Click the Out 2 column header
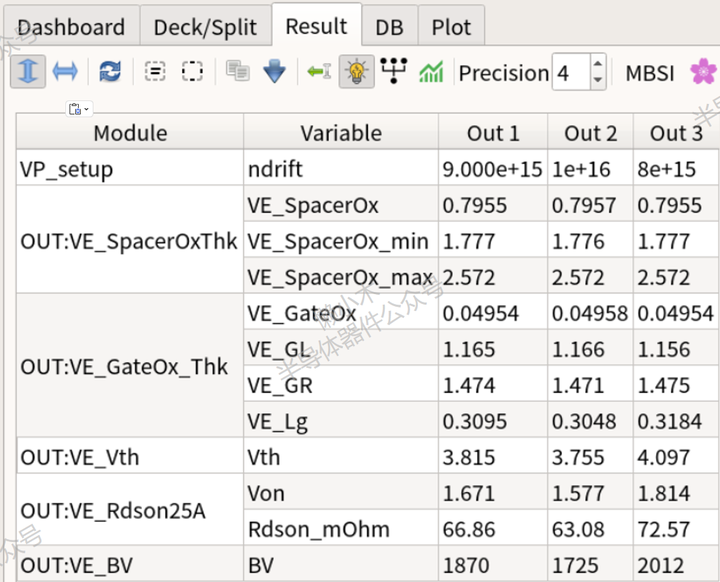The image size is (720, 582). tap(591, 133)
